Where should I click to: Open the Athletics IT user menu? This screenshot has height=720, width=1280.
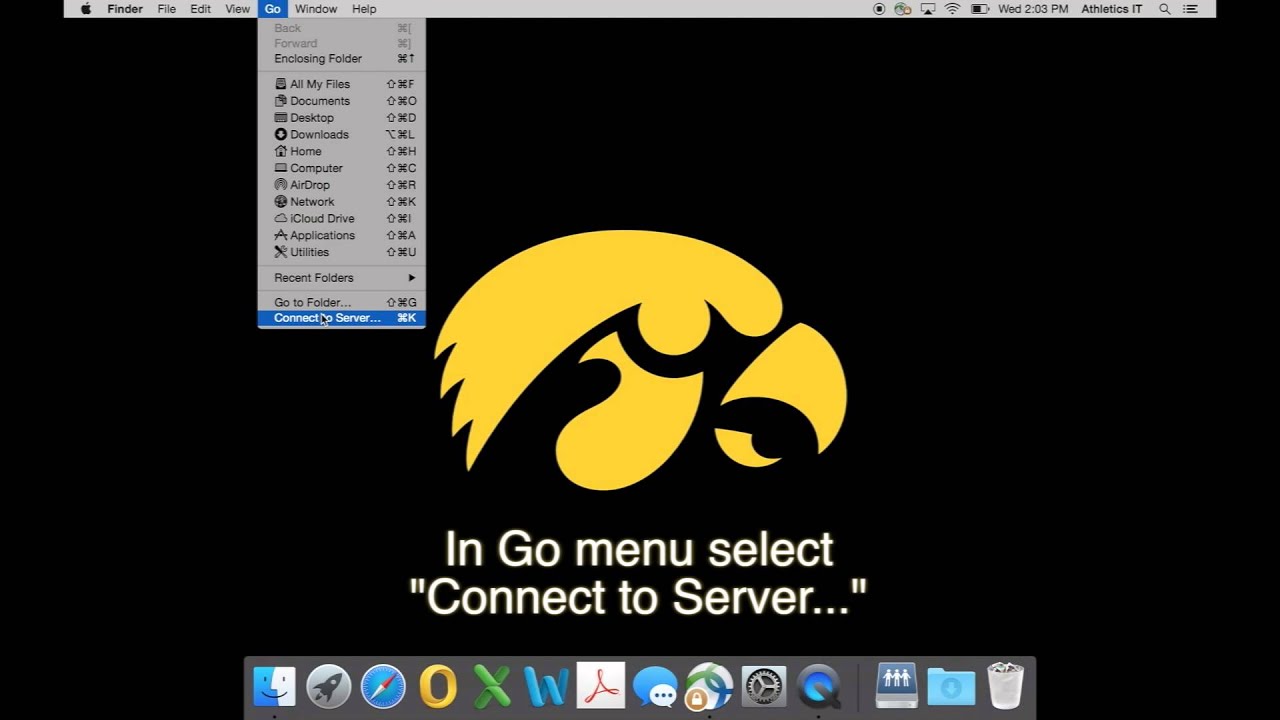point(1111,9)
